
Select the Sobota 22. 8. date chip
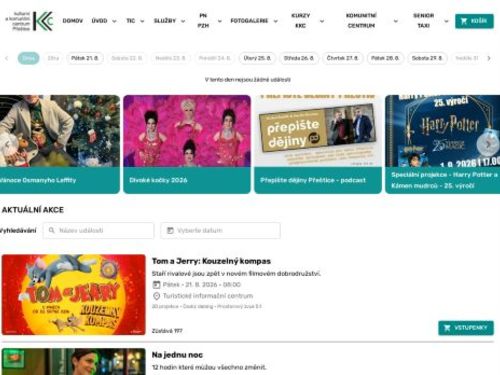coord(127,58)
